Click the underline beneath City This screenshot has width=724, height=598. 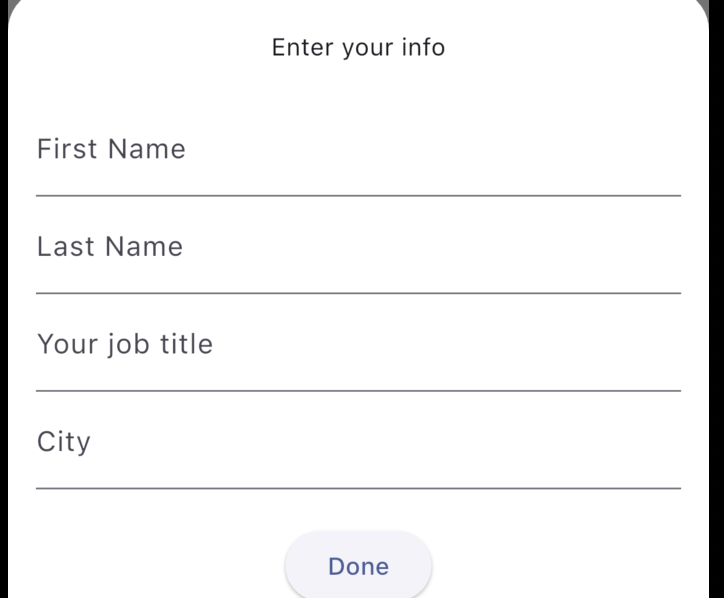[358, 488]
